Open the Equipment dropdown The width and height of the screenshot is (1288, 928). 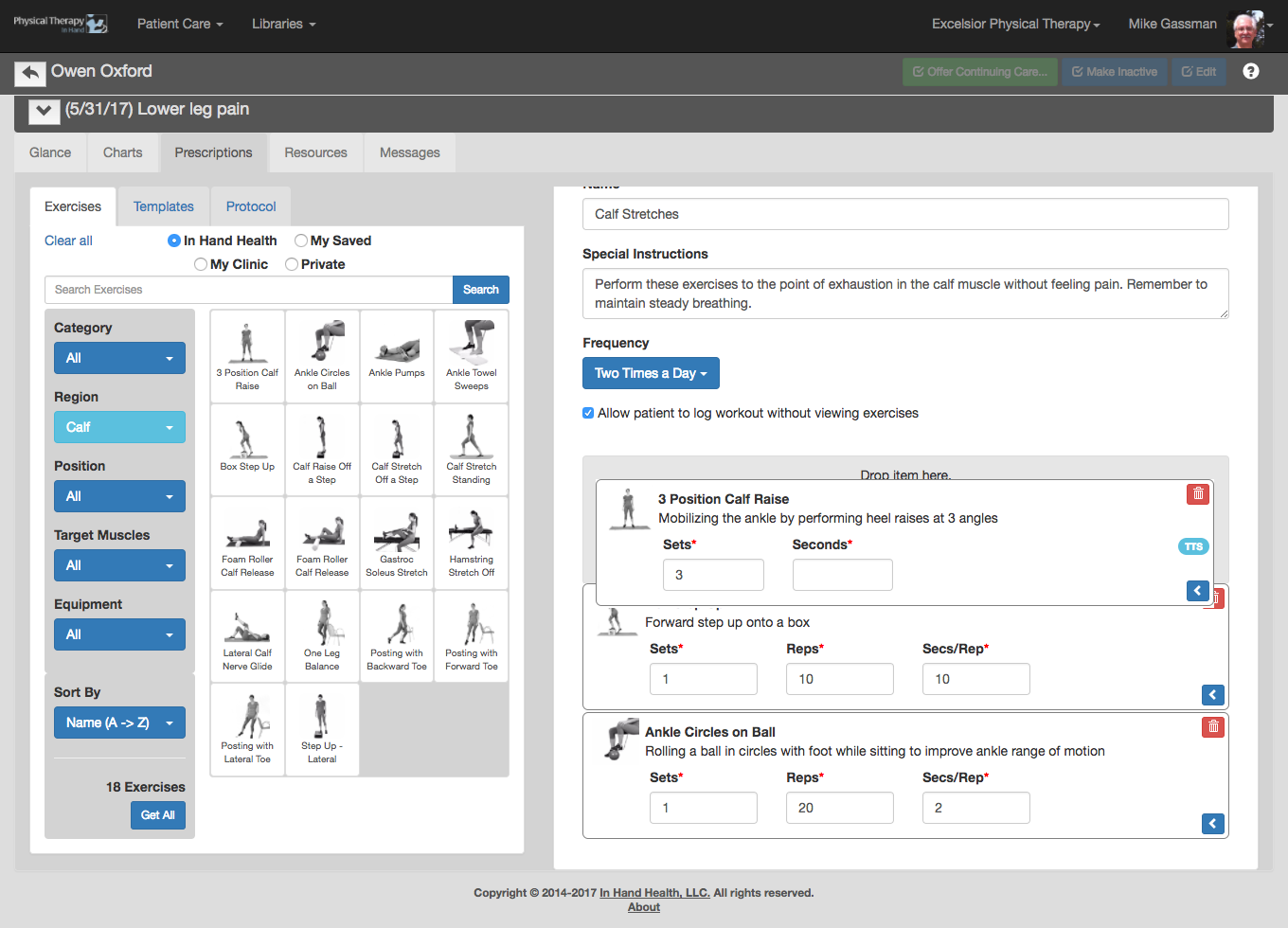point(119,634)
